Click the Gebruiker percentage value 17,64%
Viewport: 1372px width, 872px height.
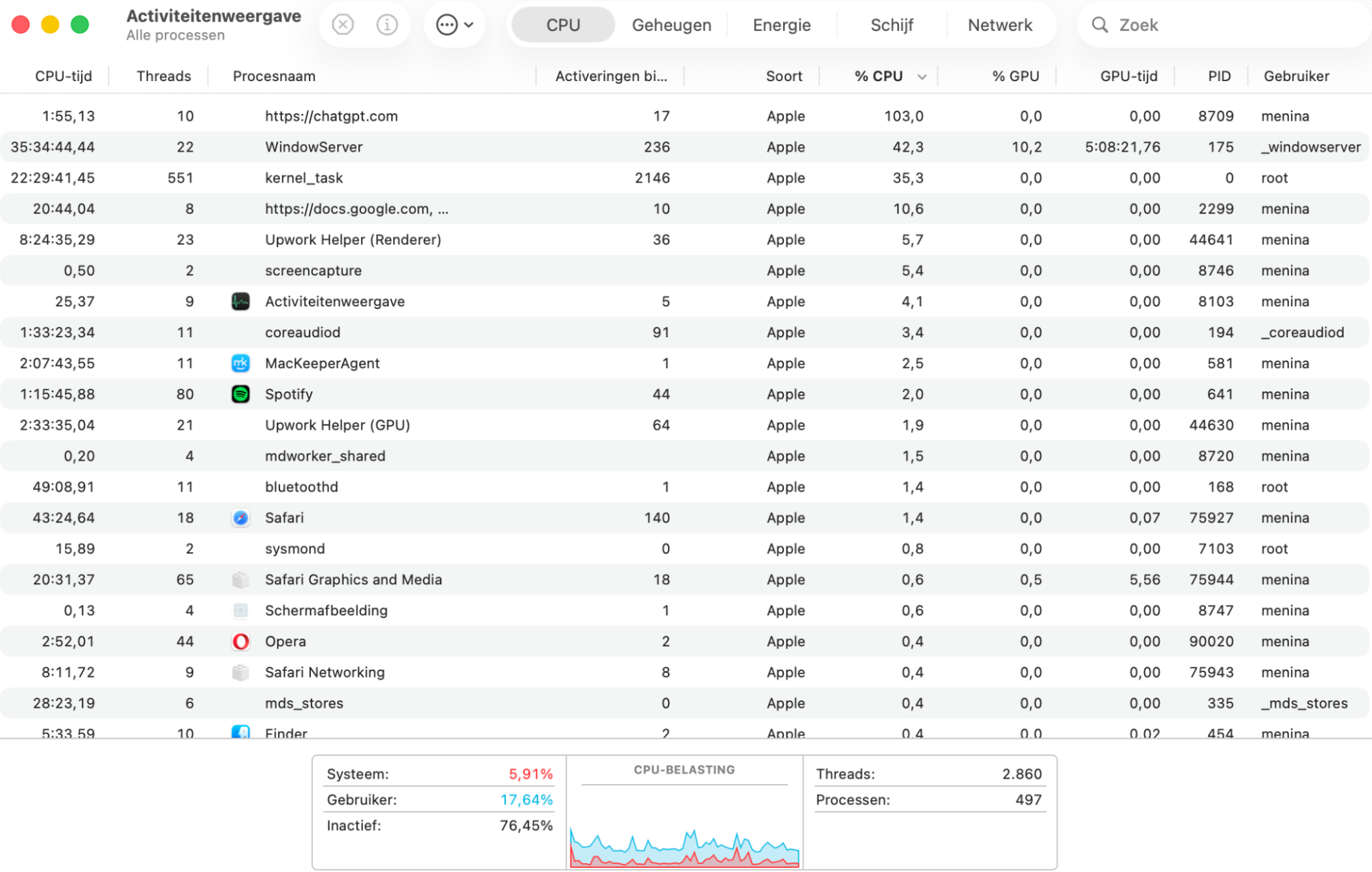[526, 800]
